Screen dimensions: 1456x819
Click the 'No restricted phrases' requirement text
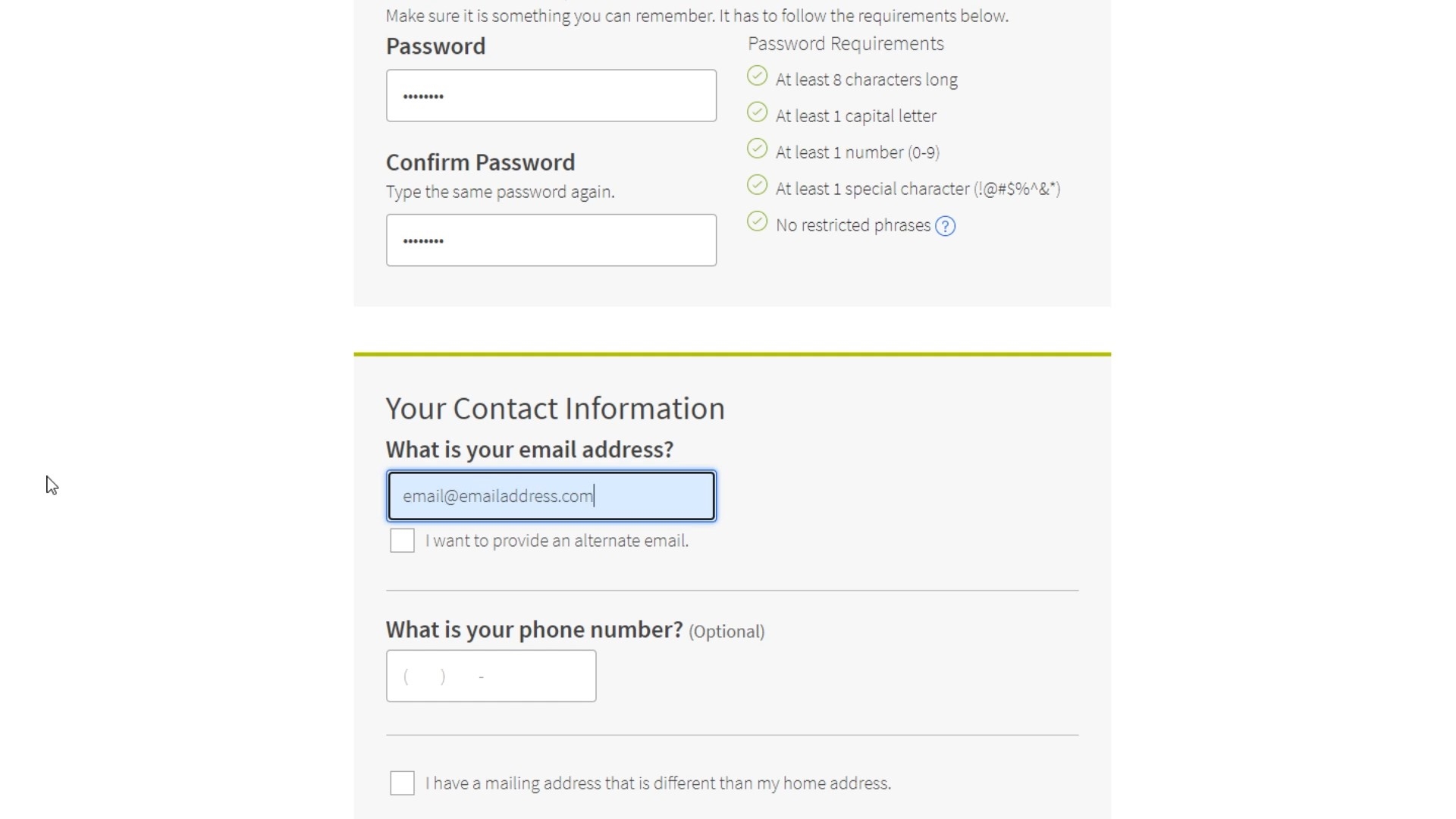pyautogui.click(x=852, y=225)
